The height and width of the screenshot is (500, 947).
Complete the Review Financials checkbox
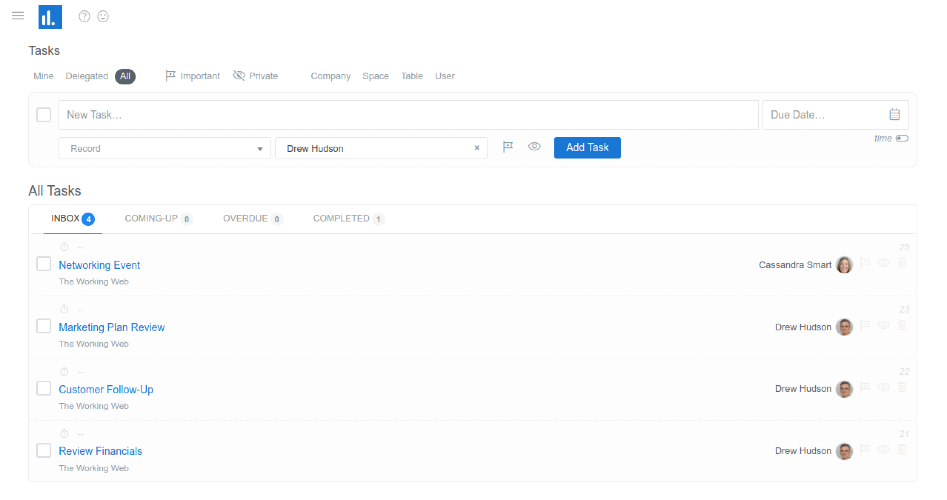[43, 450]
